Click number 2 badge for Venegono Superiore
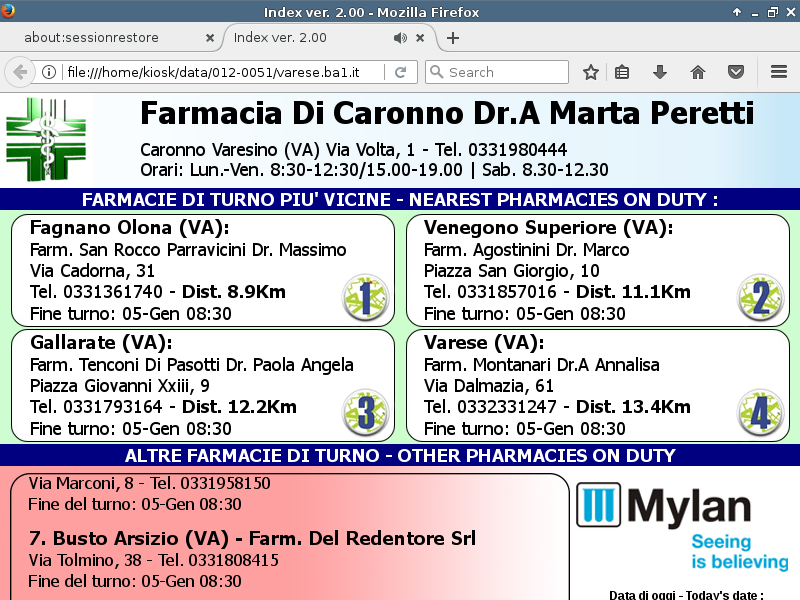 pos(760,298)
